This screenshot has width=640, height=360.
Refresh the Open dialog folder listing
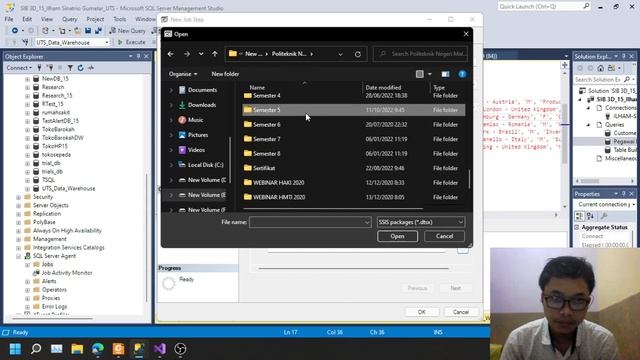(x=358, y=54)
